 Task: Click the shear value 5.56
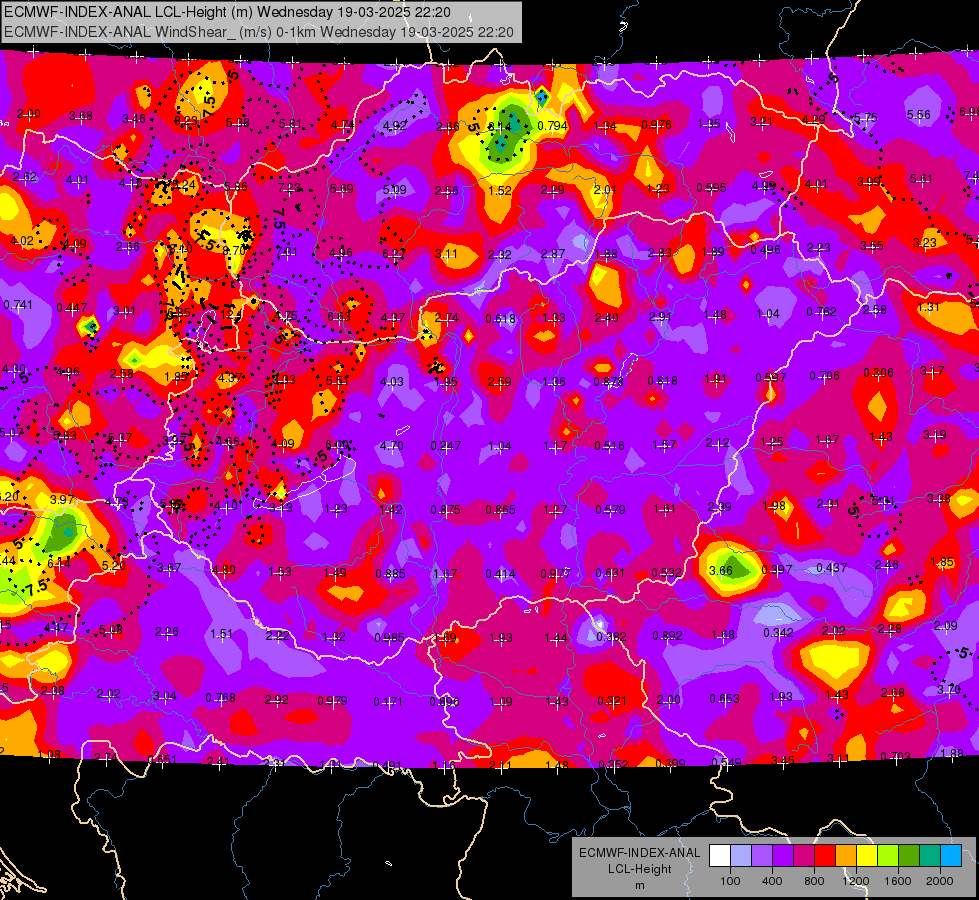pyautogui.click(x=918, y=114)
